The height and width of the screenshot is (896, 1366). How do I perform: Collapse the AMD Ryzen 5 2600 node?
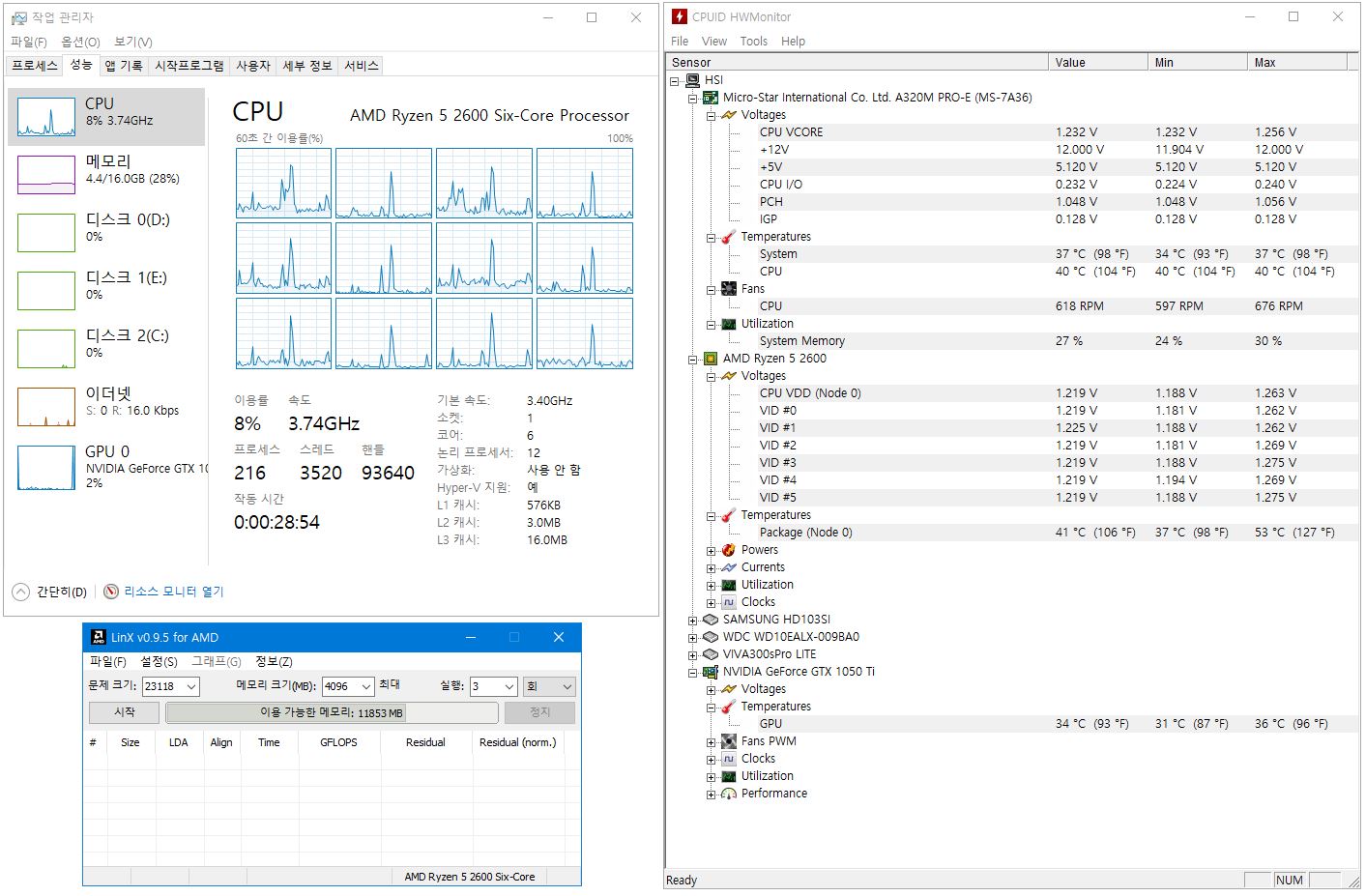[x=693, y=360]
